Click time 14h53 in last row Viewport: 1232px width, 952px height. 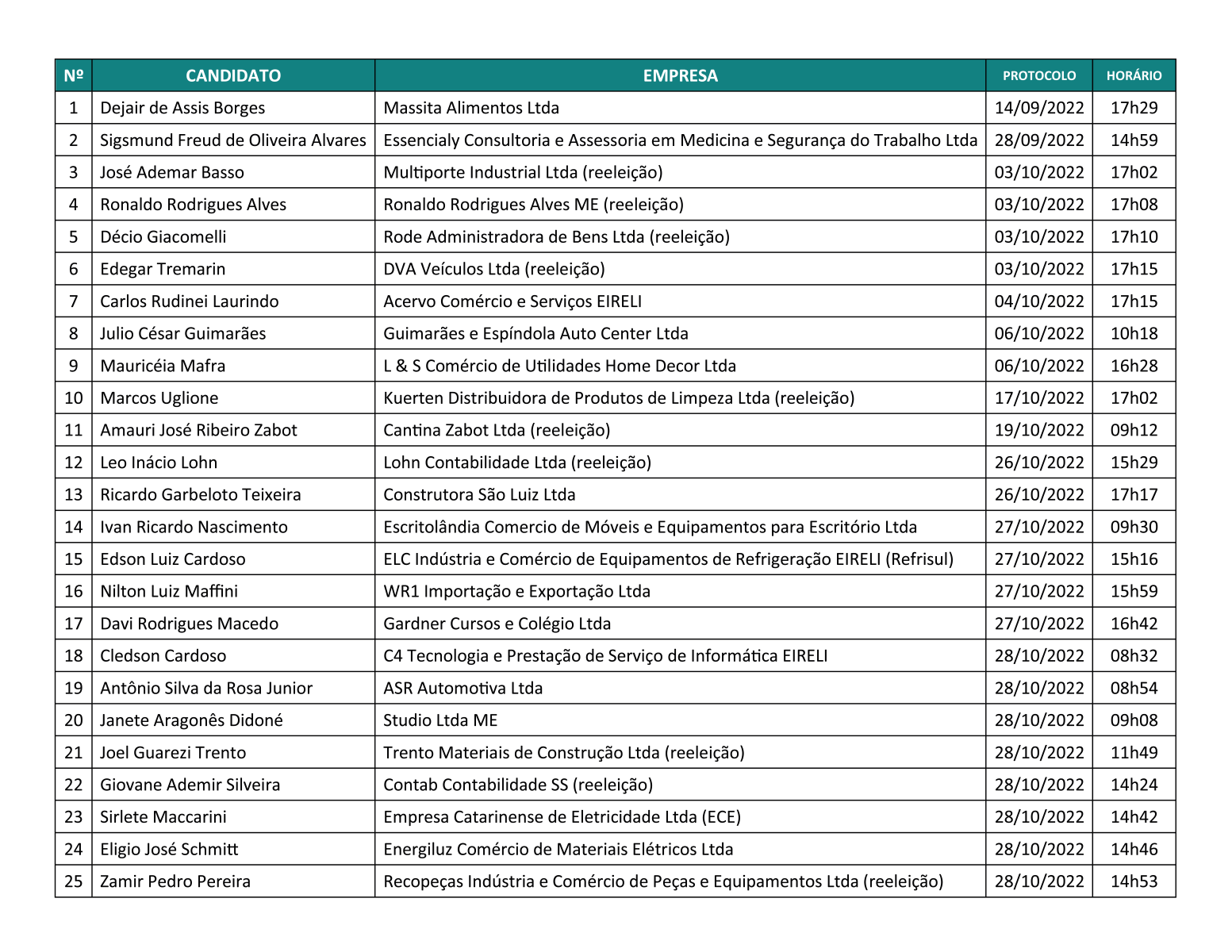[x=1134, y=881]
